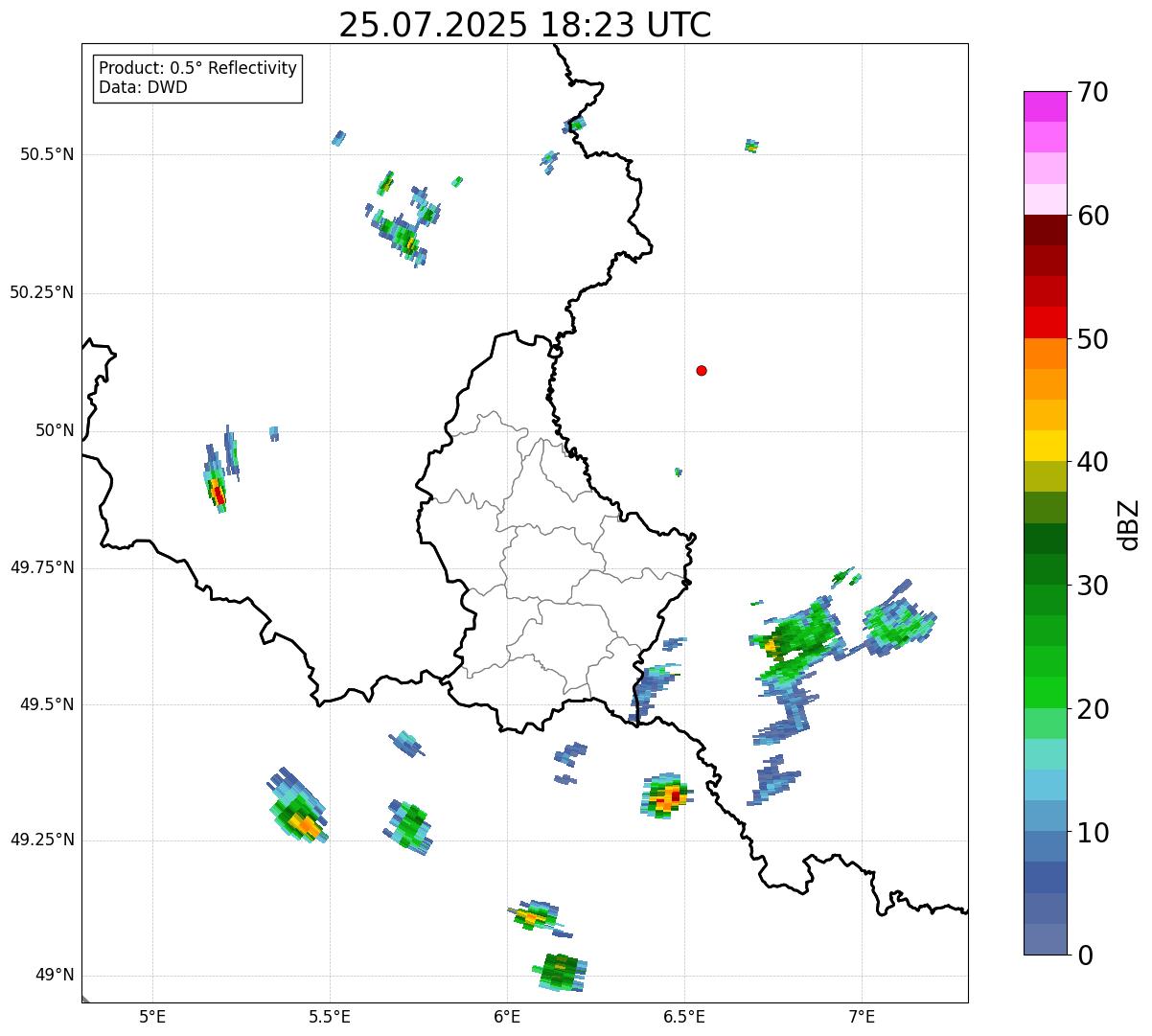Click the 5°E longitude label
The height and width of the screenshot is (1036, 1152).
(152, 1016)
